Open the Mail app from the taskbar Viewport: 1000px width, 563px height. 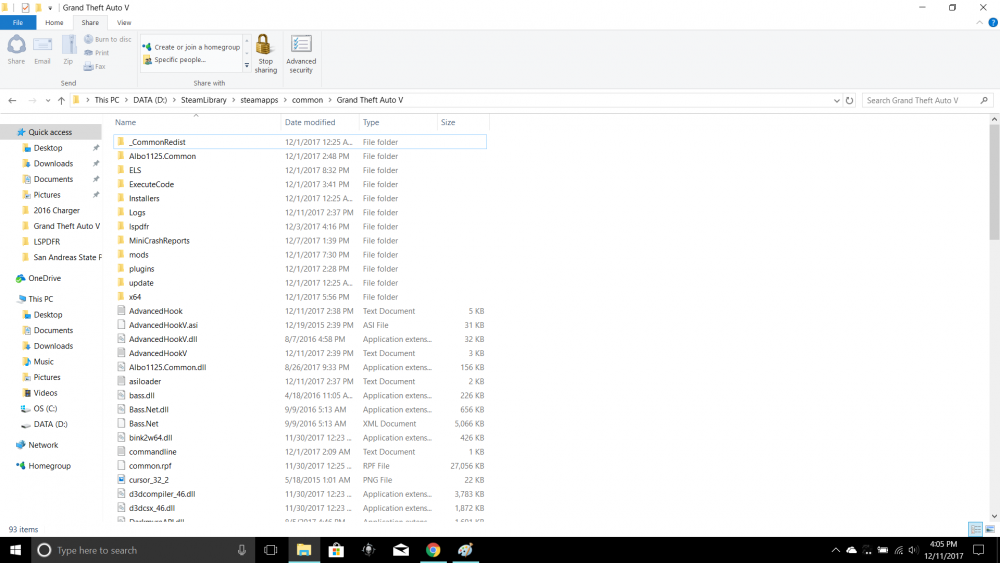(401, 550)
